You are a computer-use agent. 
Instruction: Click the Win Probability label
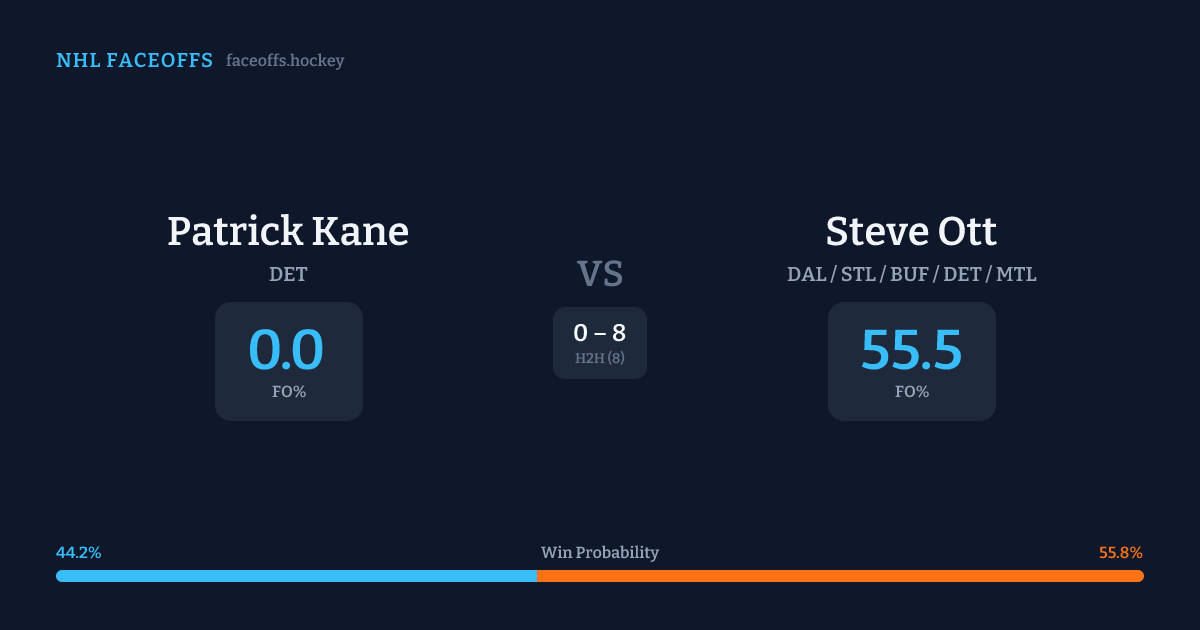600,553
